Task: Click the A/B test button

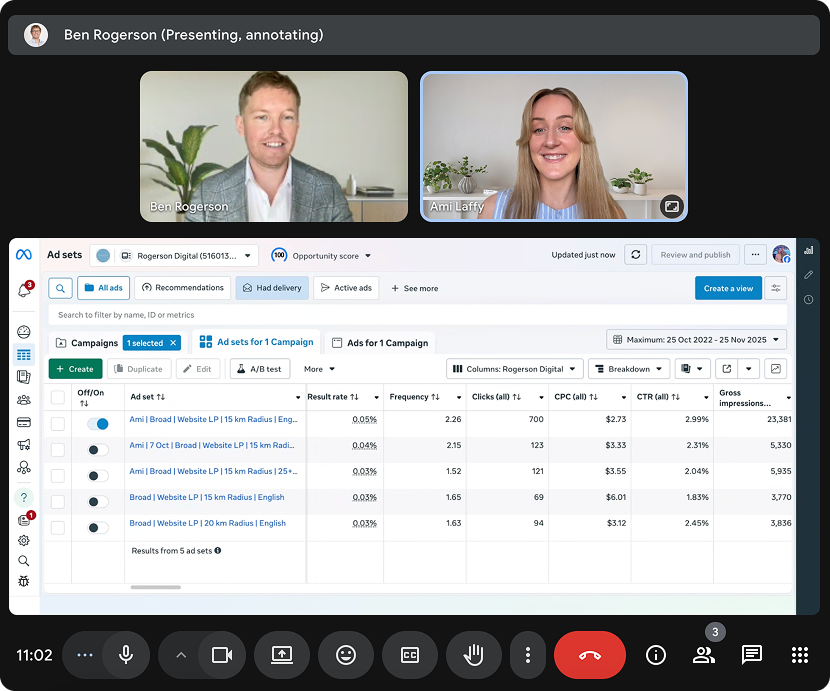Action: point(260,369)
